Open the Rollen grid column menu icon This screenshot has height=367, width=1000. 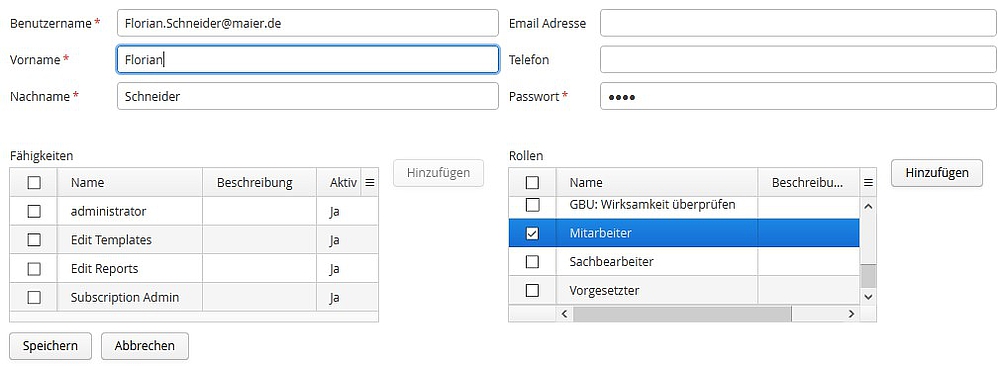(x=867, y=183)
